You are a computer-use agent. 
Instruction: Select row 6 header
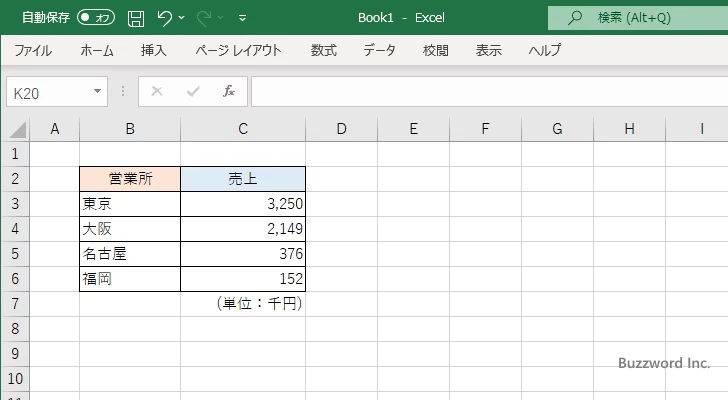15,279
